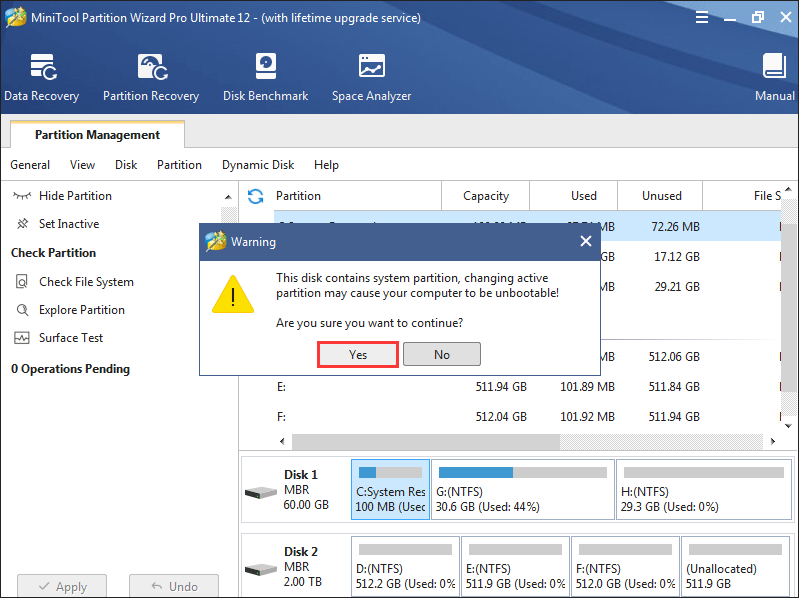Switch to the Partition Management tab

pos(97,135)
